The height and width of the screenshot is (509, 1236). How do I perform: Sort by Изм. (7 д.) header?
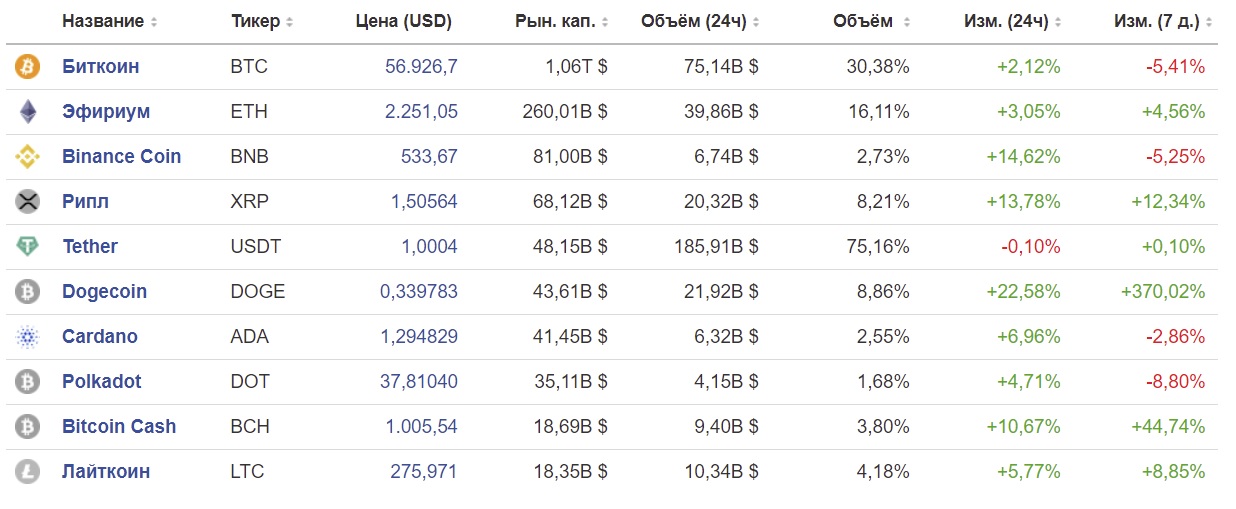pyautogui.click(x=1164, y=21)
